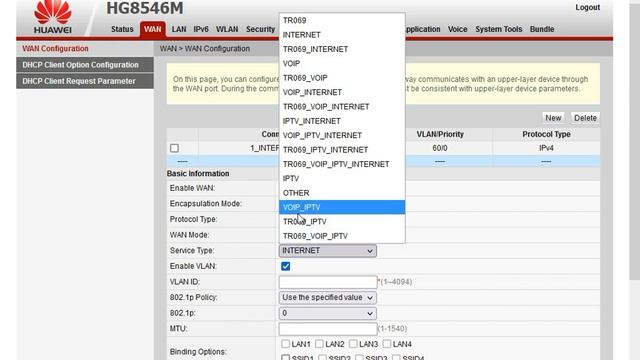Open the 802.1p value dropdown
This screenshot has width=640, height=360.
click(327, 313)
